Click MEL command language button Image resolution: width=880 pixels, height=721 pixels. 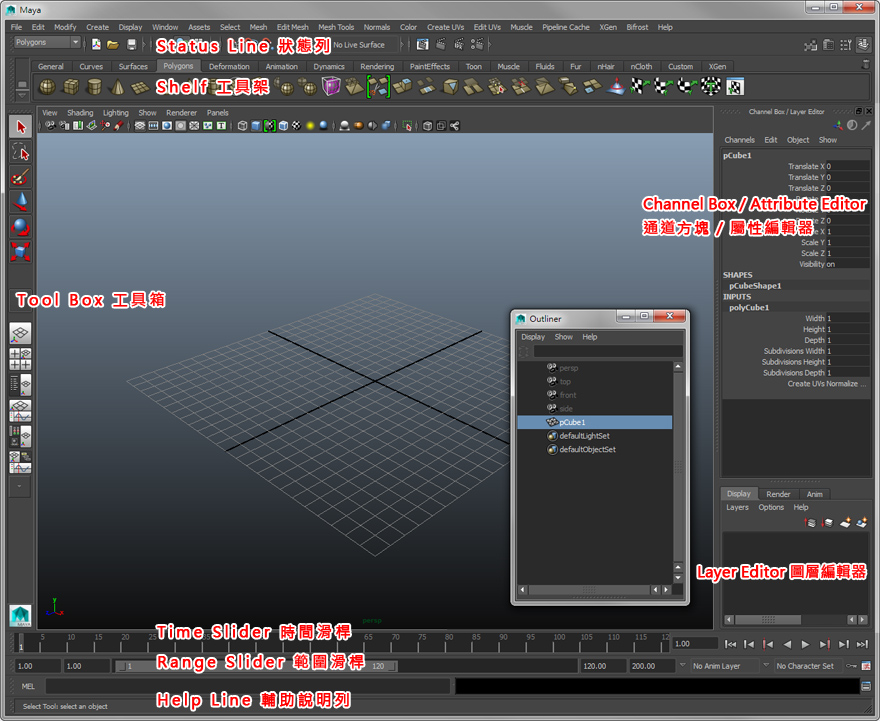(x=28, y=686)
